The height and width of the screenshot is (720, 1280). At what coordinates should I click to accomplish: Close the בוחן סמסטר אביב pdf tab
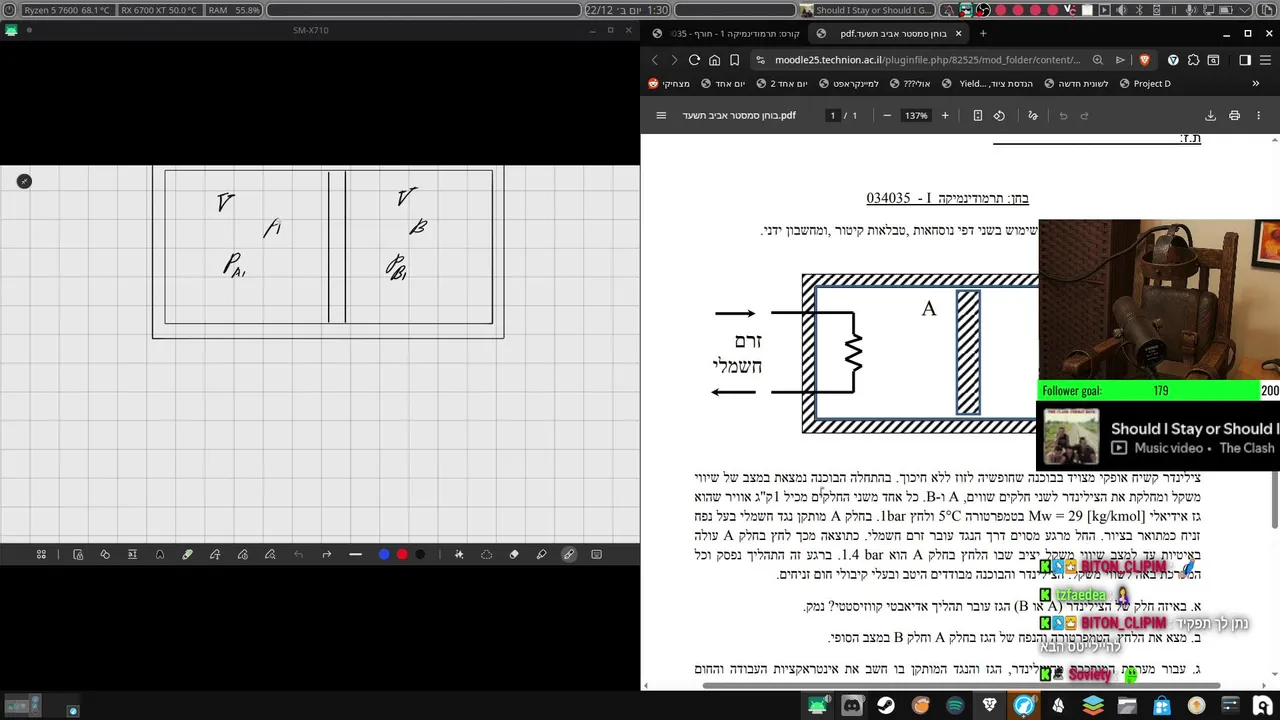(958, 33)
